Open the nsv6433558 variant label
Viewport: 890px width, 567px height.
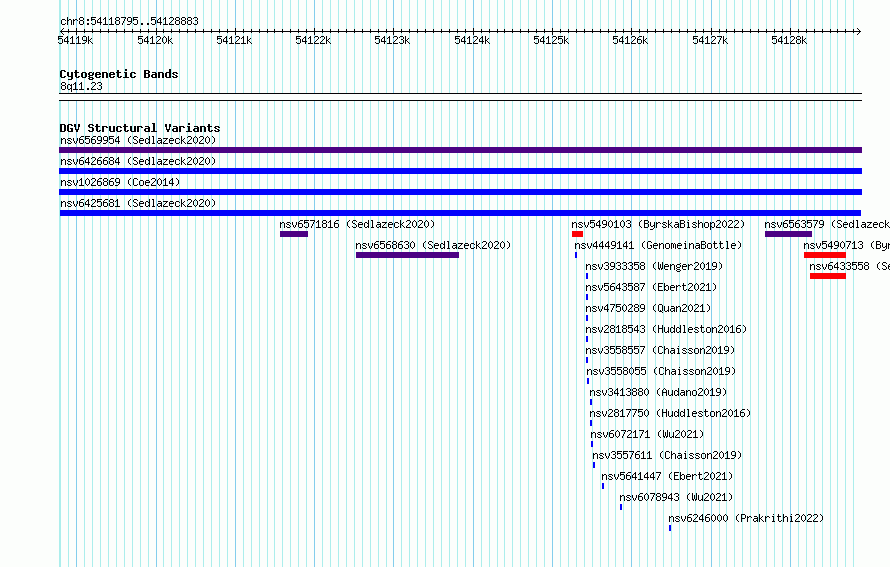click(x=849, y=266)
